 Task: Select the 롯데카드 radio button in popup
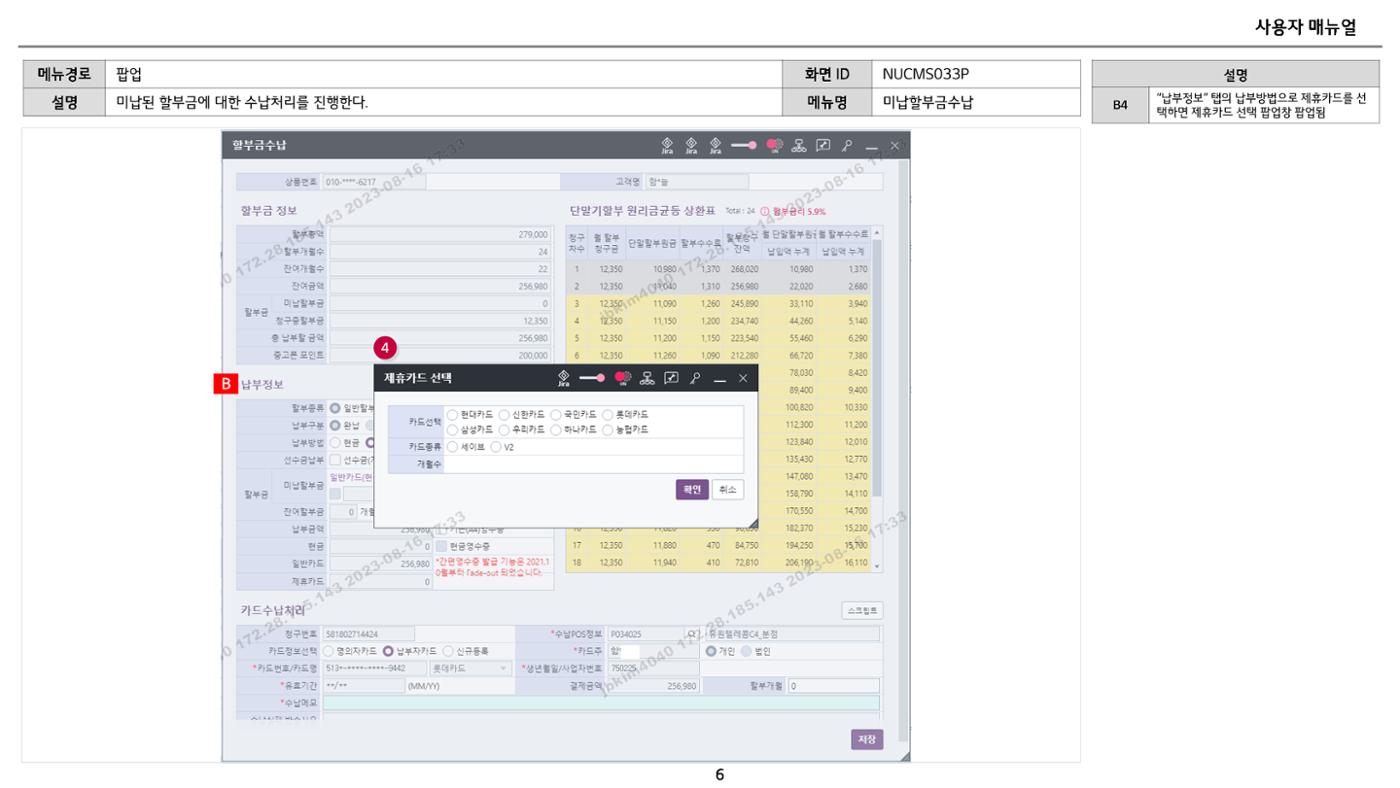[607, 414]
